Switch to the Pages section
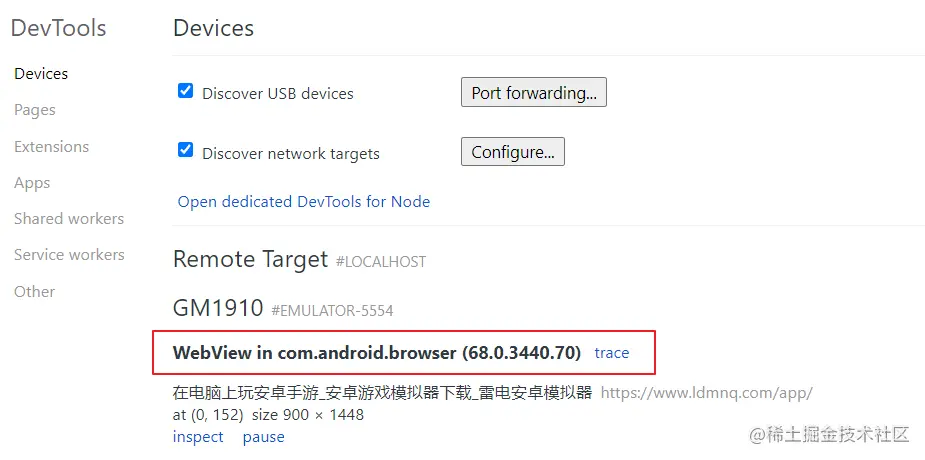The width and height of the screenshot is (925, 460). pyautogui.click(x=35, y=110)
